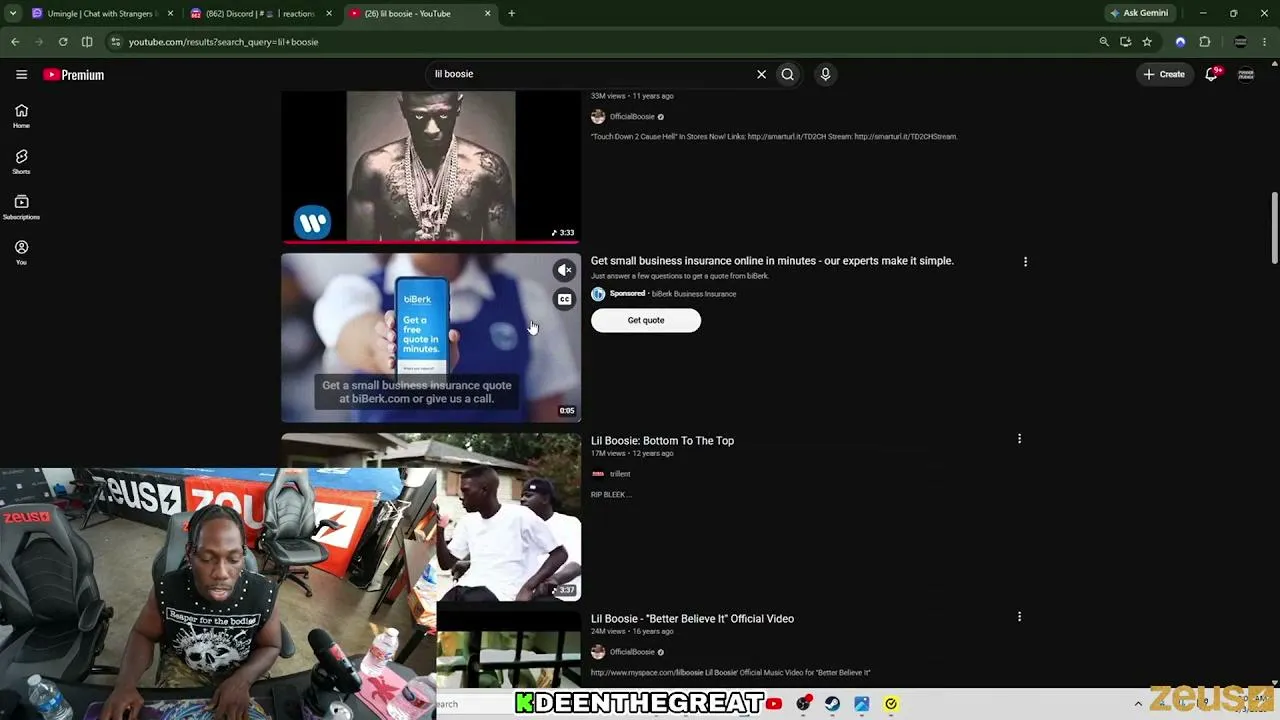Open 'Lil Boosie - Better Believe It' video title

(692, 619)
